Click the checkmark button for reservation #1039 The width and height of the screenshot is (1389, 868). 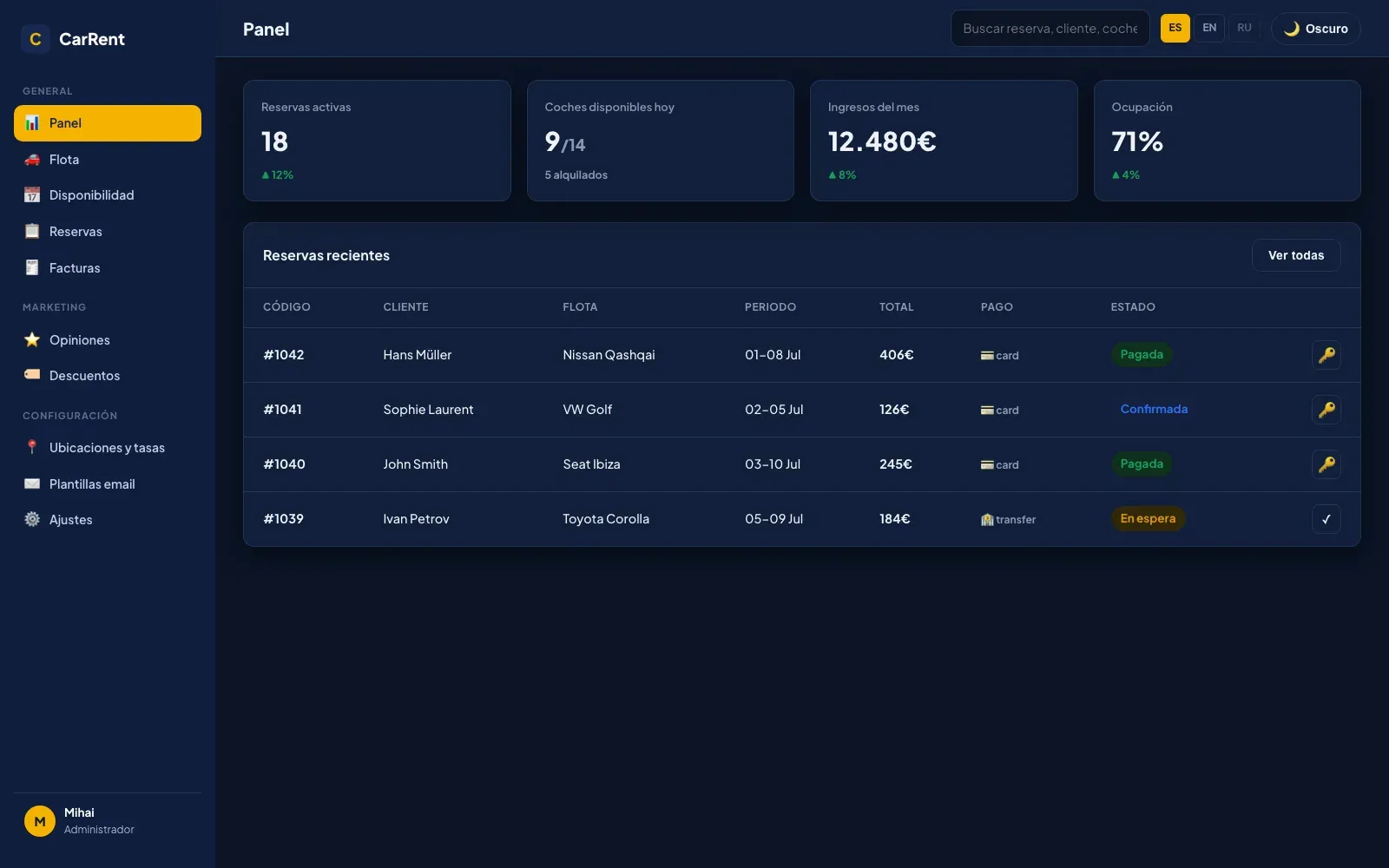pyautogui.click(x=1326, y=519)
